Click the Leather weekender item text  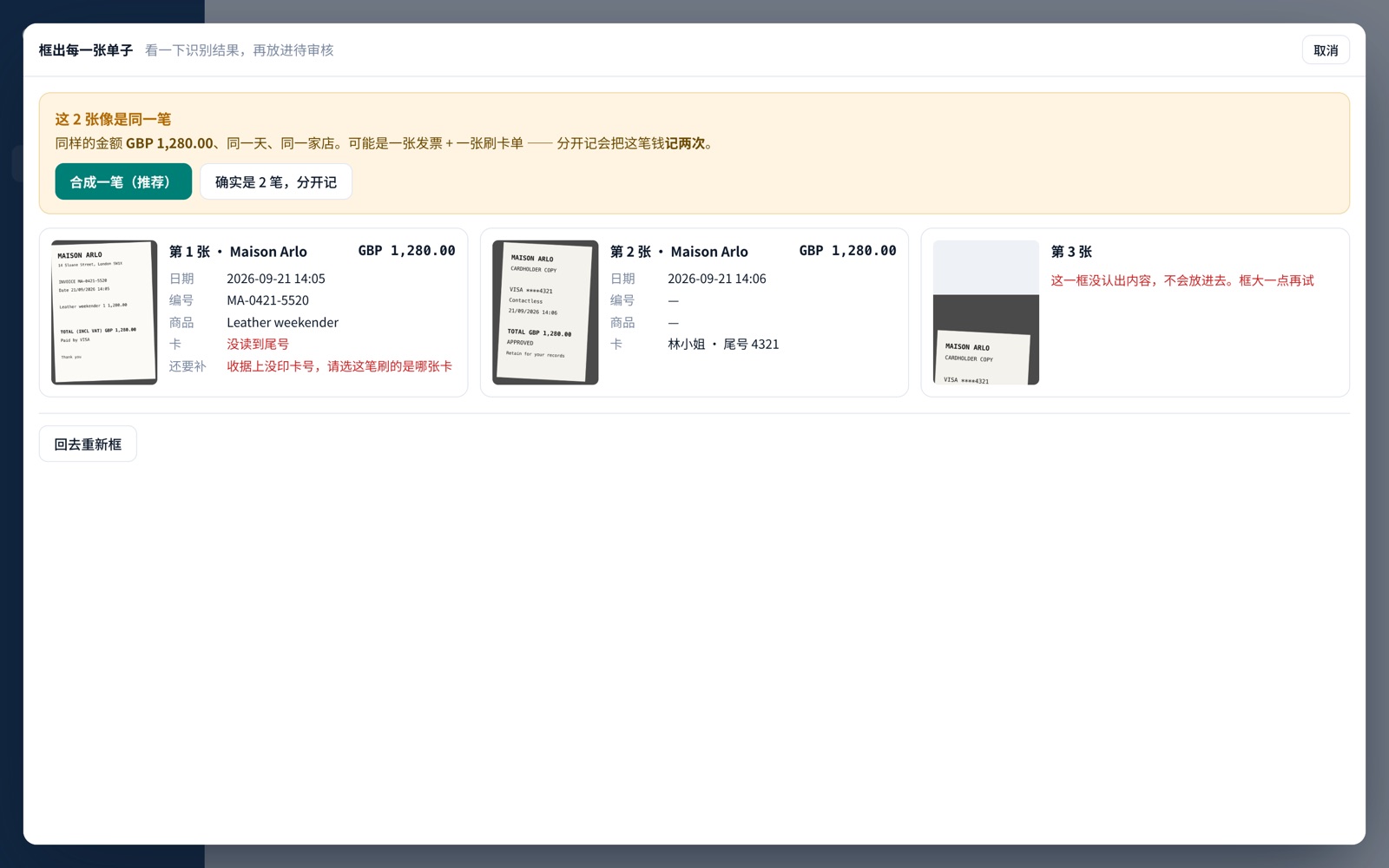(283, 322)
